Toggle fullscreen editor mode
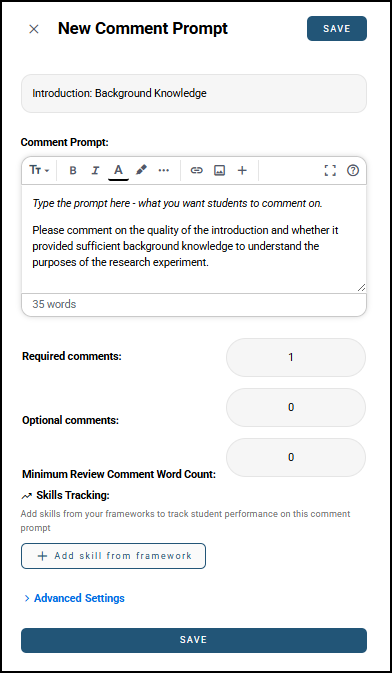 [x=330, y=170]
